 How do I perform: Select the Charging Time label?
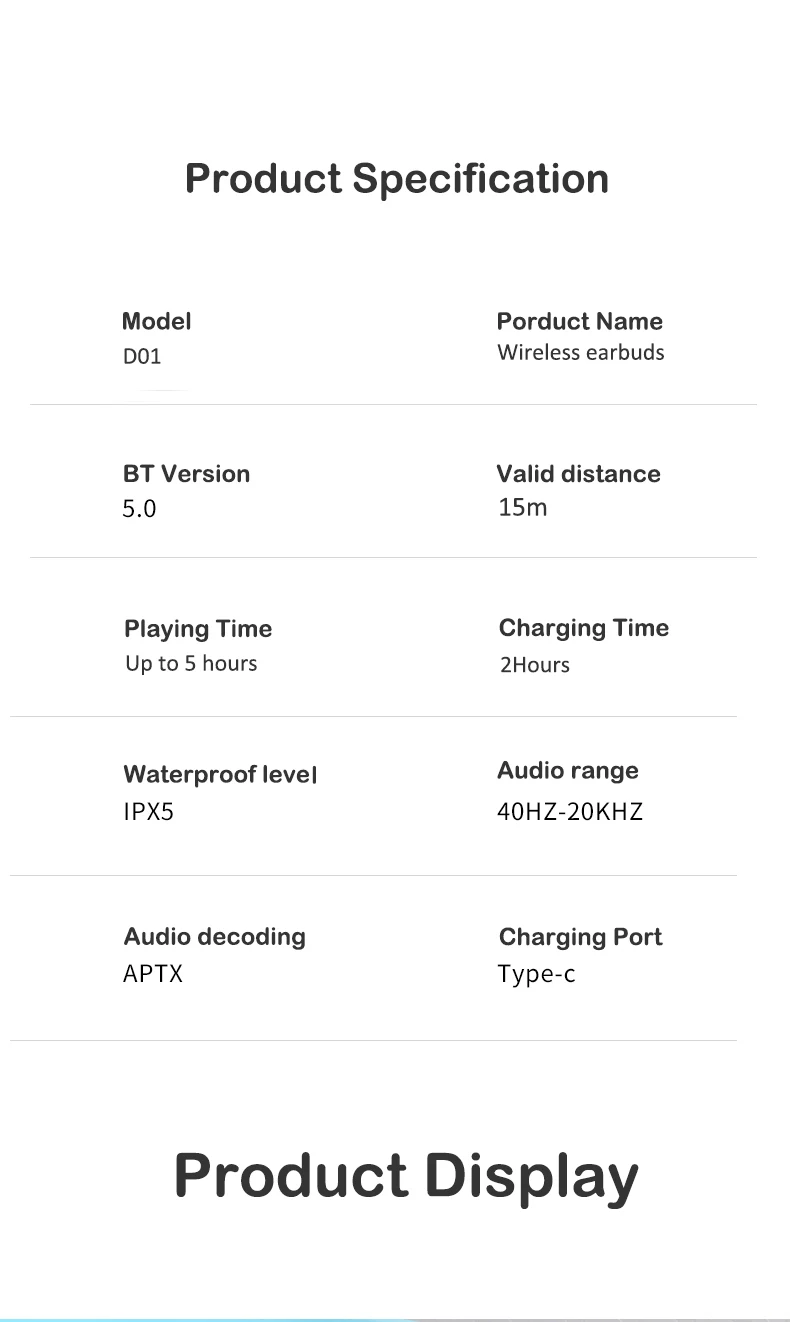tap(584, 628)
